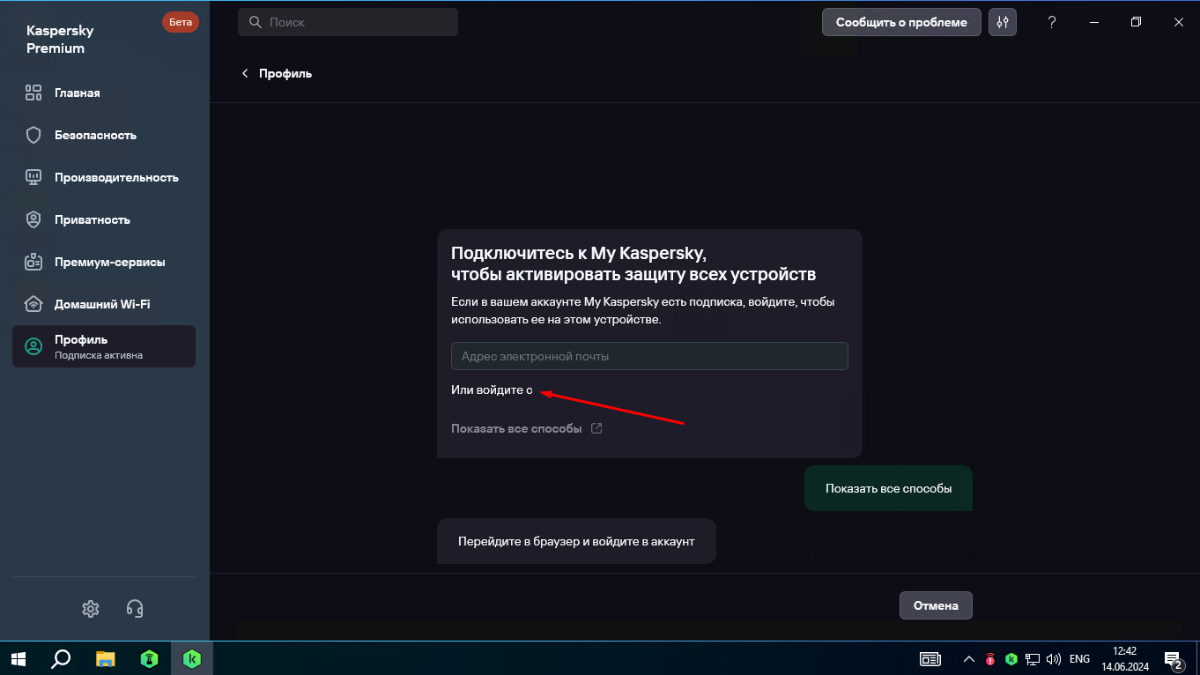Open Windows taskbar search
The height and width of the screenshot is (675, 1200).
(61, 658)
